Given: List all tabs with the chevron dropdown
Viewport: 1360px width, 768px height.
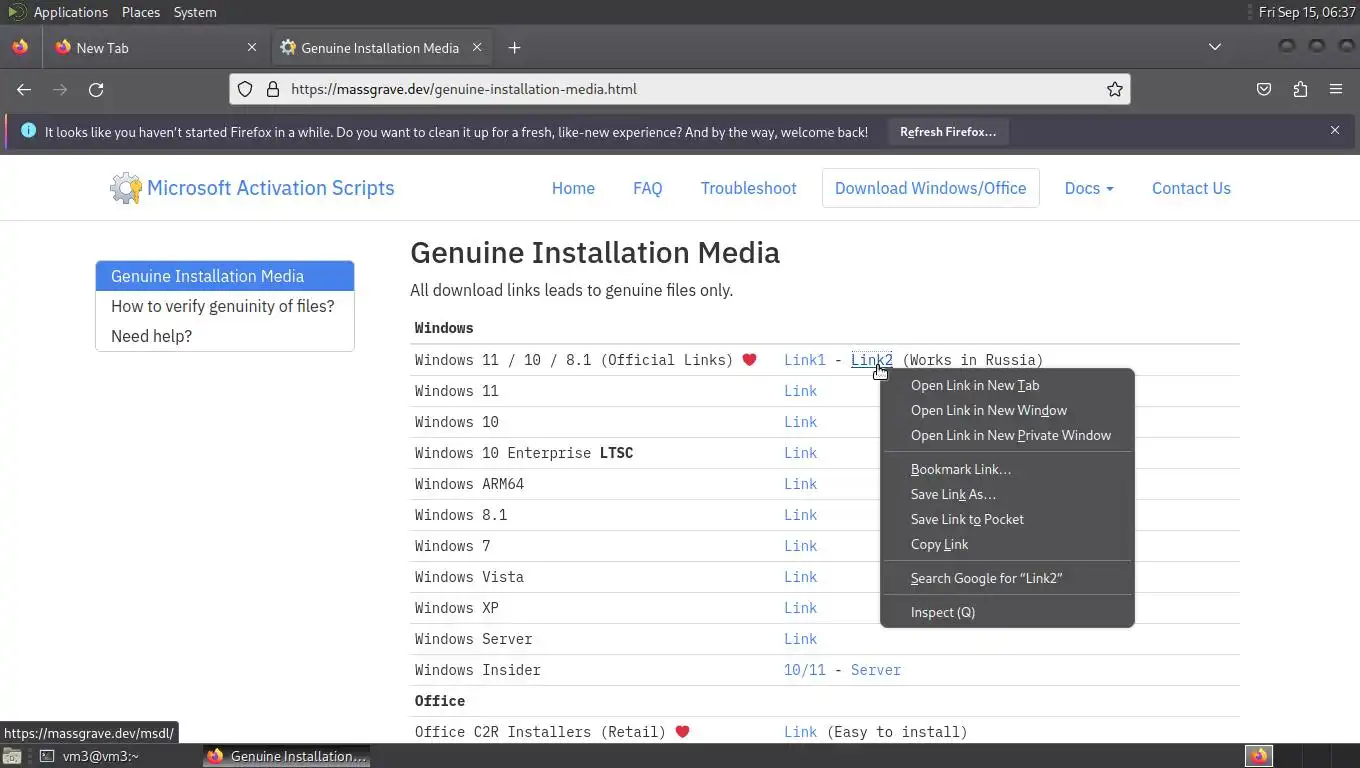Looking at the screenshot, I should pyautogui.click(x=1214, y=47).
